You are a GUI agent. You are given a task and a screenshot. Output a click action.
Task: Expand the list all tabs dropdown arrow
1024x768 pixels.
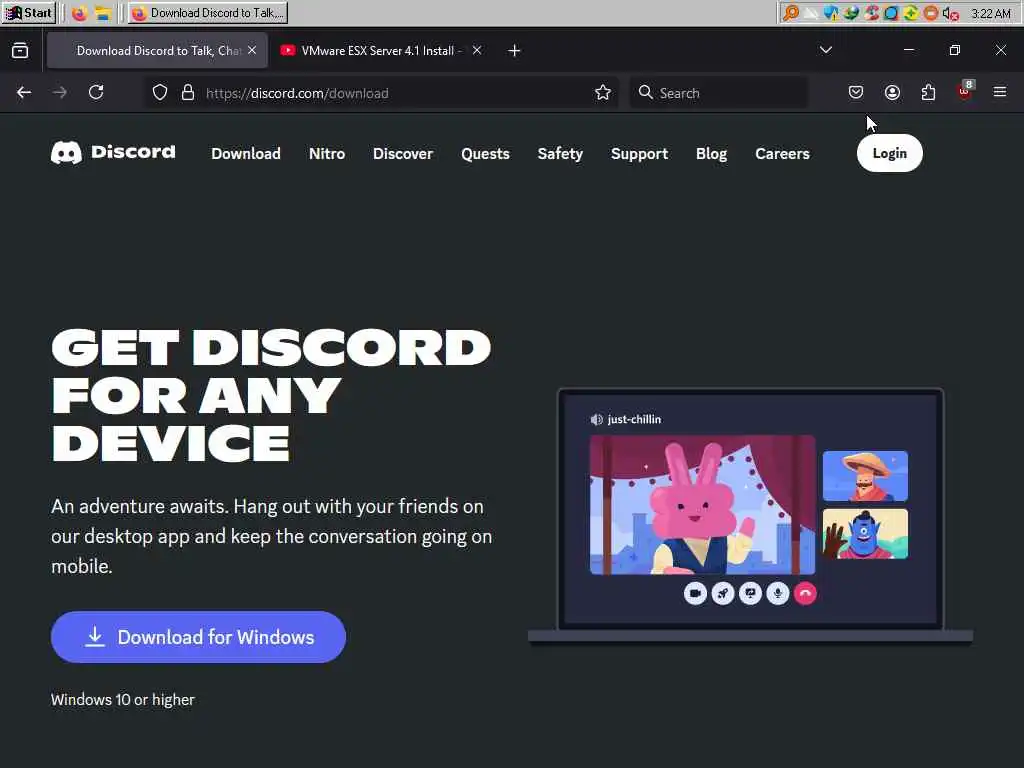pos(825,50)
